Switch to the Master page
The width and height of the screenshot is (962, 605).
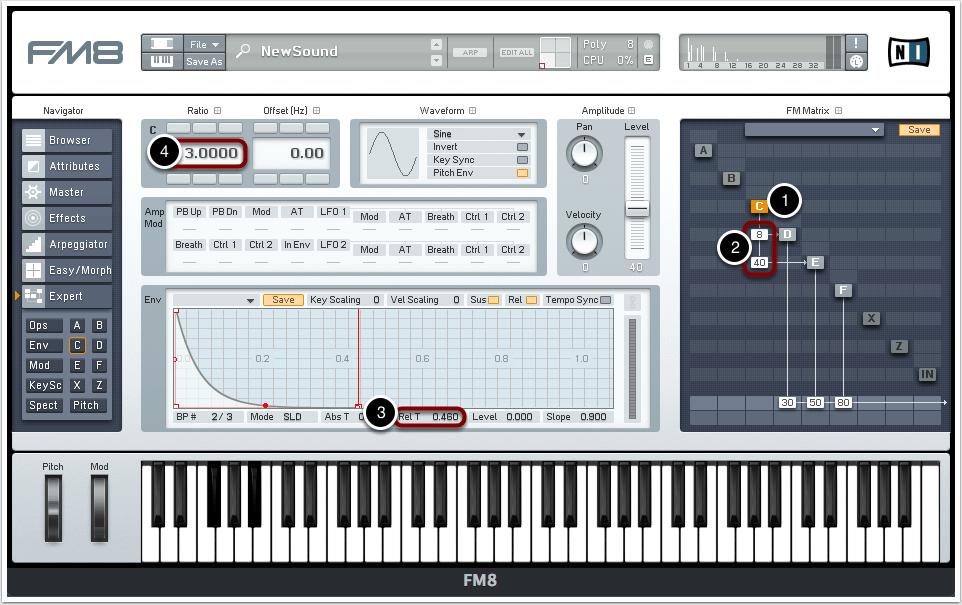point(68,193)
